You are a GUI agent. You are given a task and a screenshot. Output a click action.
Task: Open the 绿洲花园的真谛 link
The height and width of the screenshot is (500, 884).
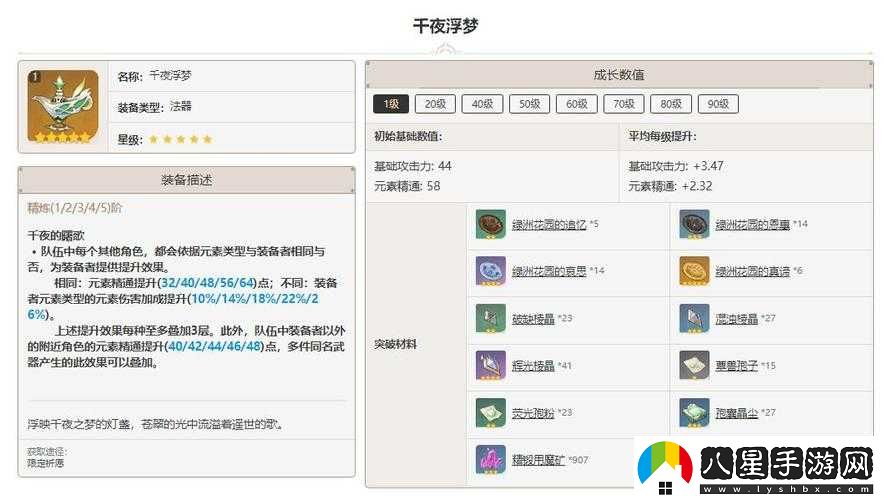[753, 271]
